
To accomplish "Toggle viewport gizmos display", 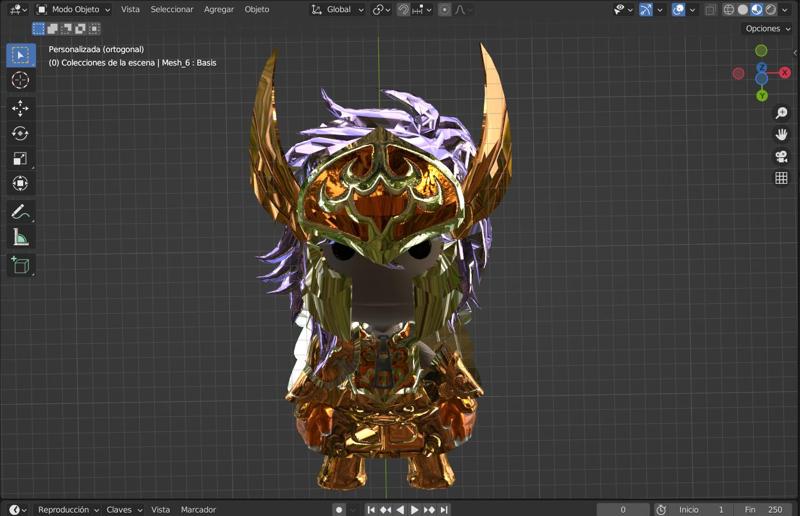I will [645, 9].
